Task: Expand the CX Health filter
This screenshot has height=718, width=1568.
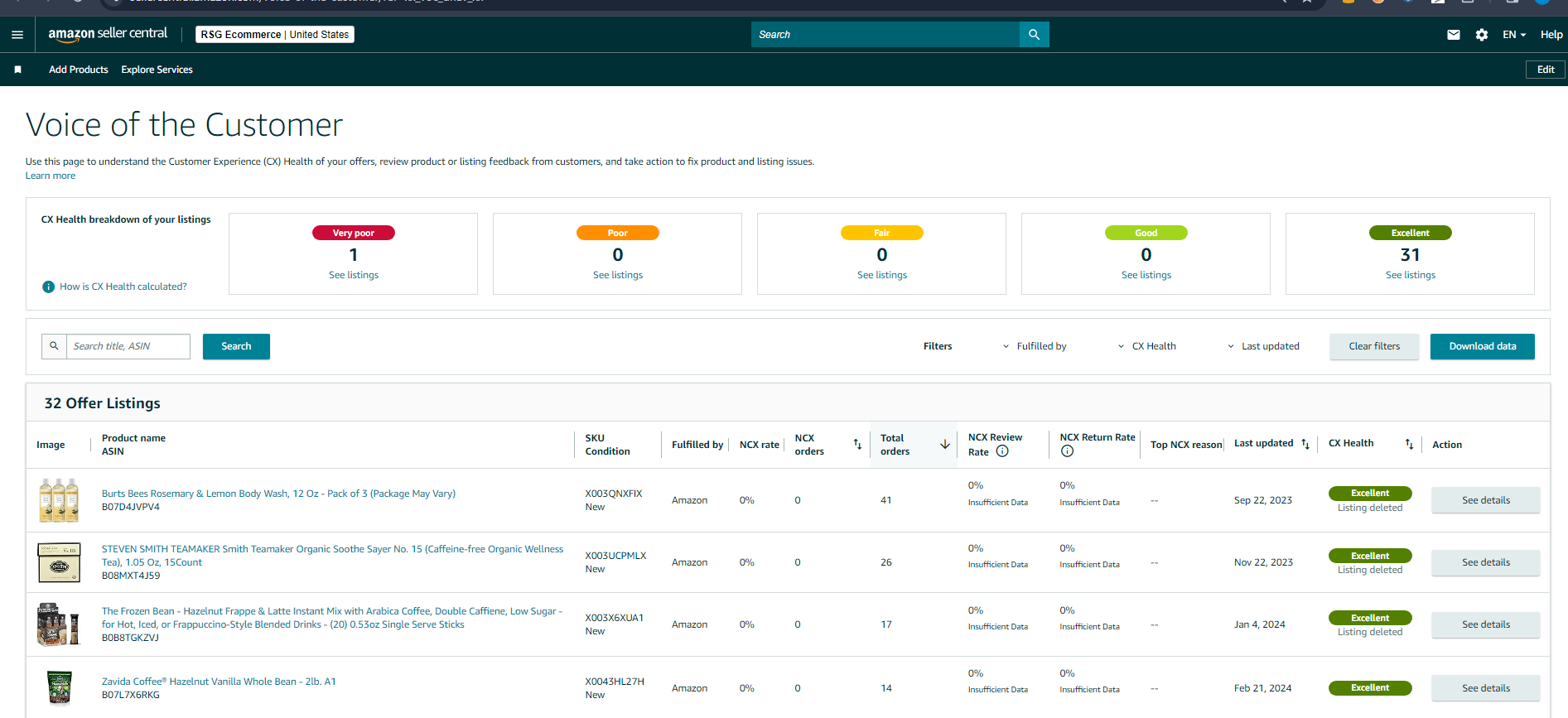Action: pyautogui.click(x=1147, y=346)
